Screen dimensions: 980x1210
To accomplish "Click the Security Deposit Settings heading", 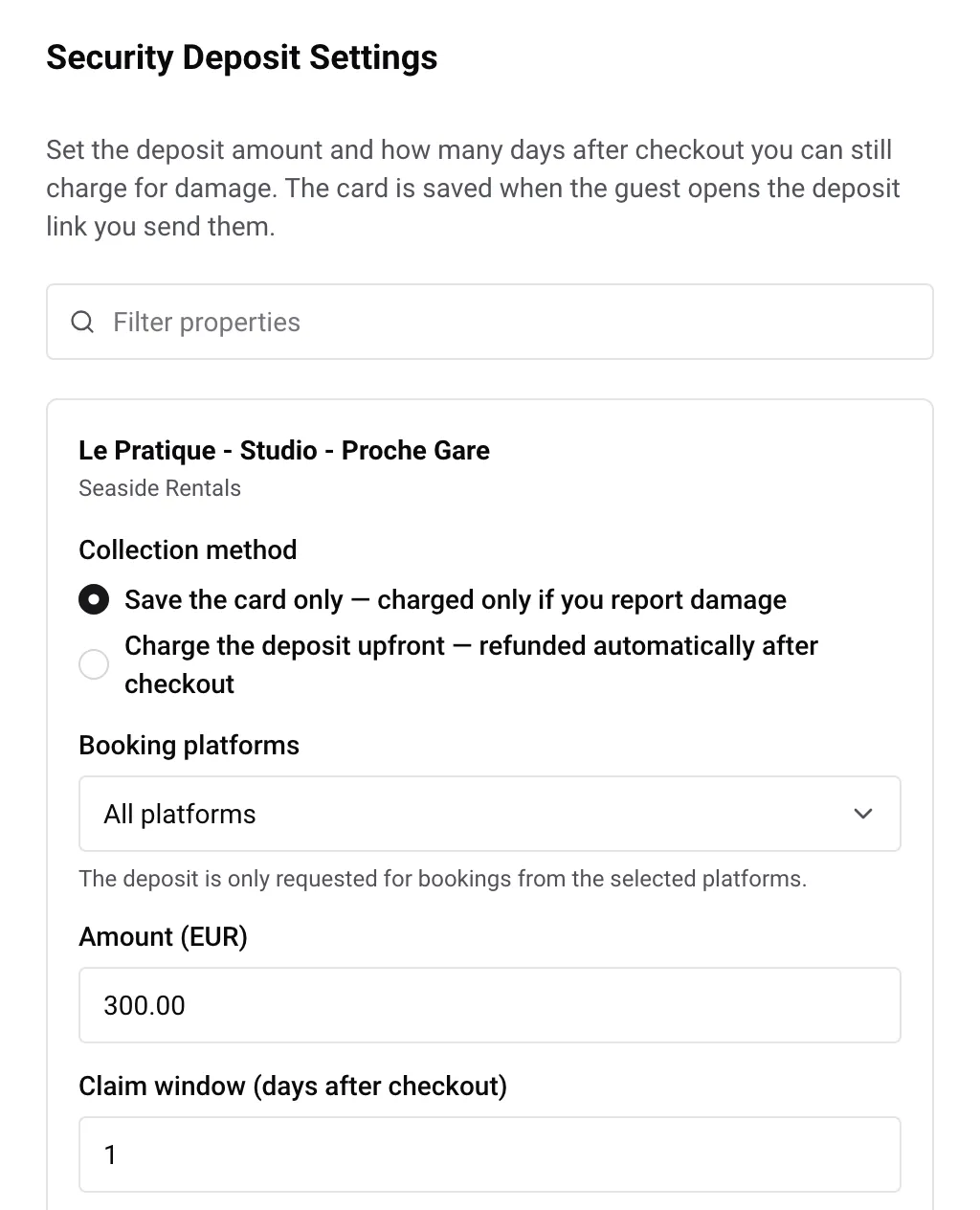I will point(242,57).
